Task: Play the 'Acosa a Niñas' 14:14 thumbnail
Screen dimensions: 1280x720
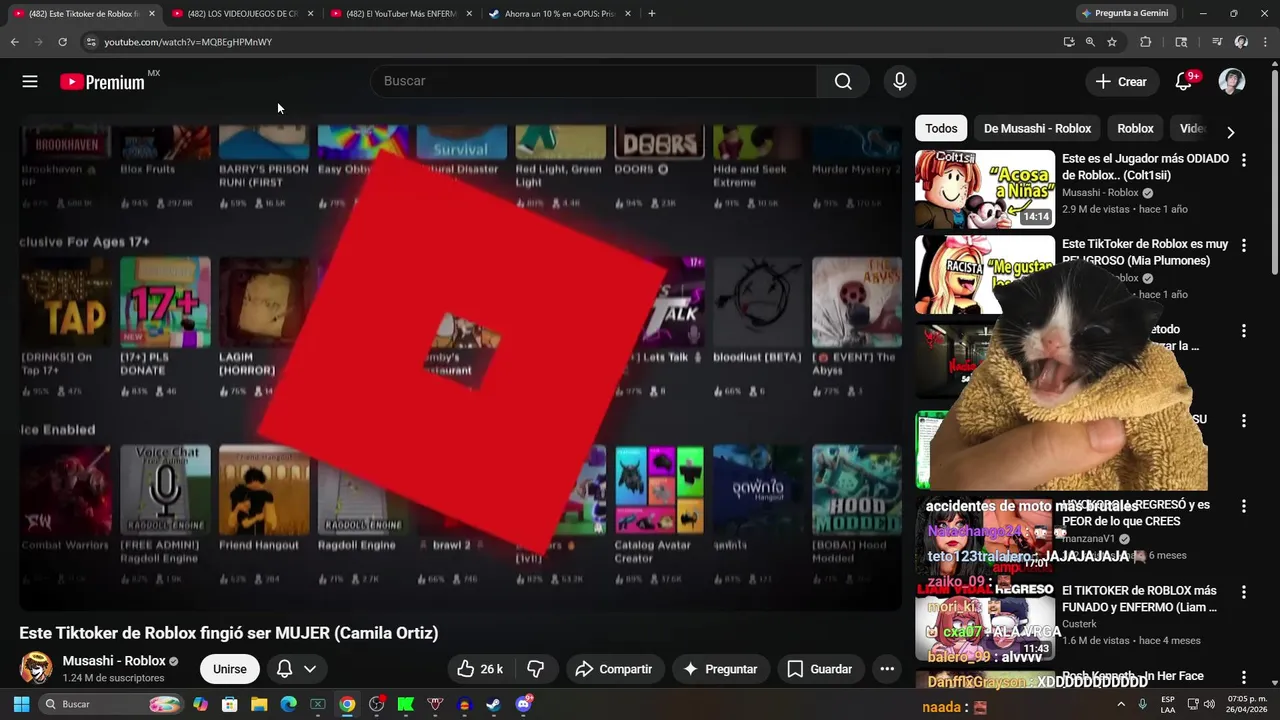Action: pos(985,189)
